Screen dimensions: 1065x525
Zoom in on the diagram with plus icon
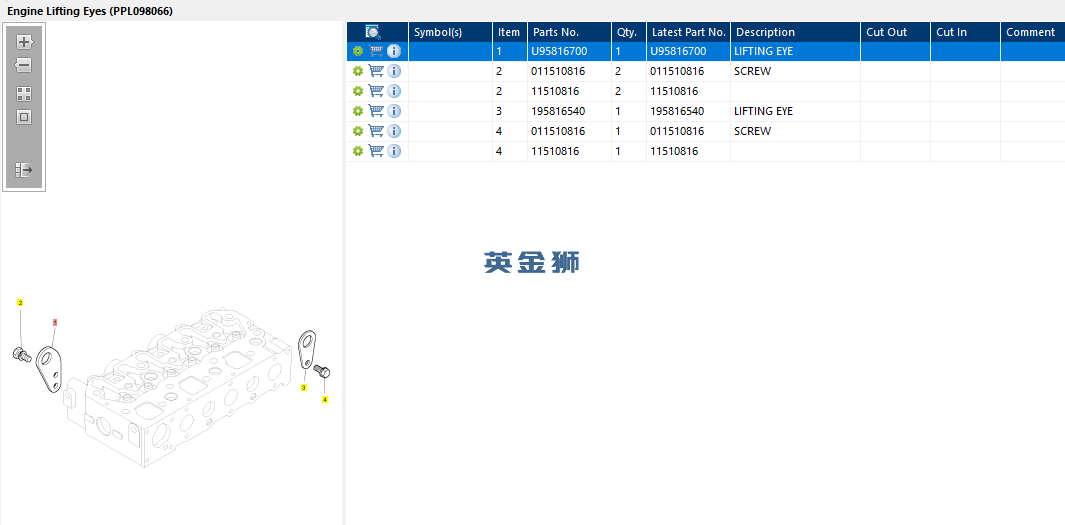point(24,42)
